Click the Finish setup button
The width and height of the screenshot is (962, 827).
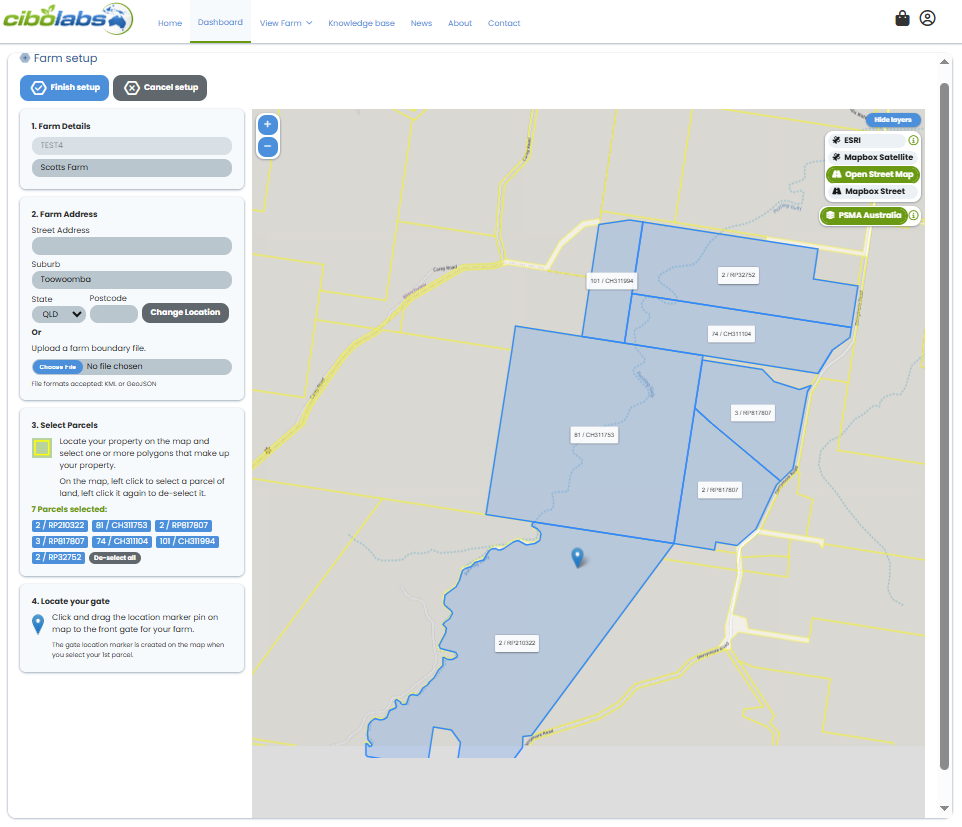point(64,87)
